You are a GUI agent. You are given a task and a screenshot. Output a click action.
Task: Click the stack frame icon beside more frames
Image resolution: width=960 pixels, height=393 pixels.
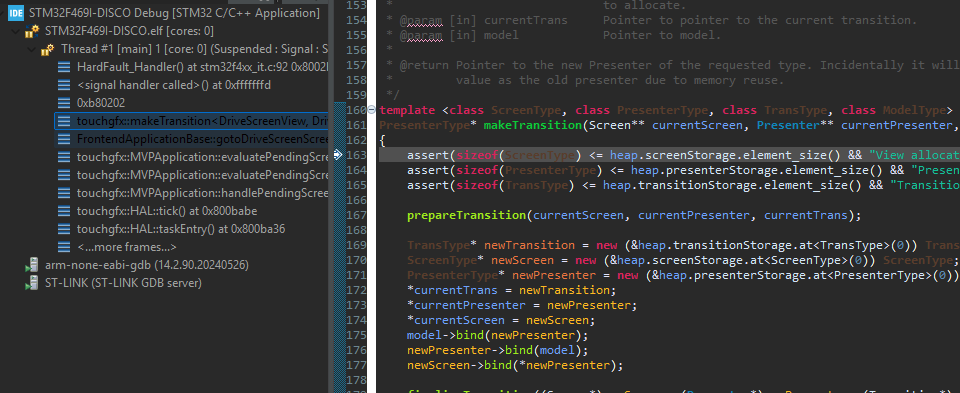[64, 247]
